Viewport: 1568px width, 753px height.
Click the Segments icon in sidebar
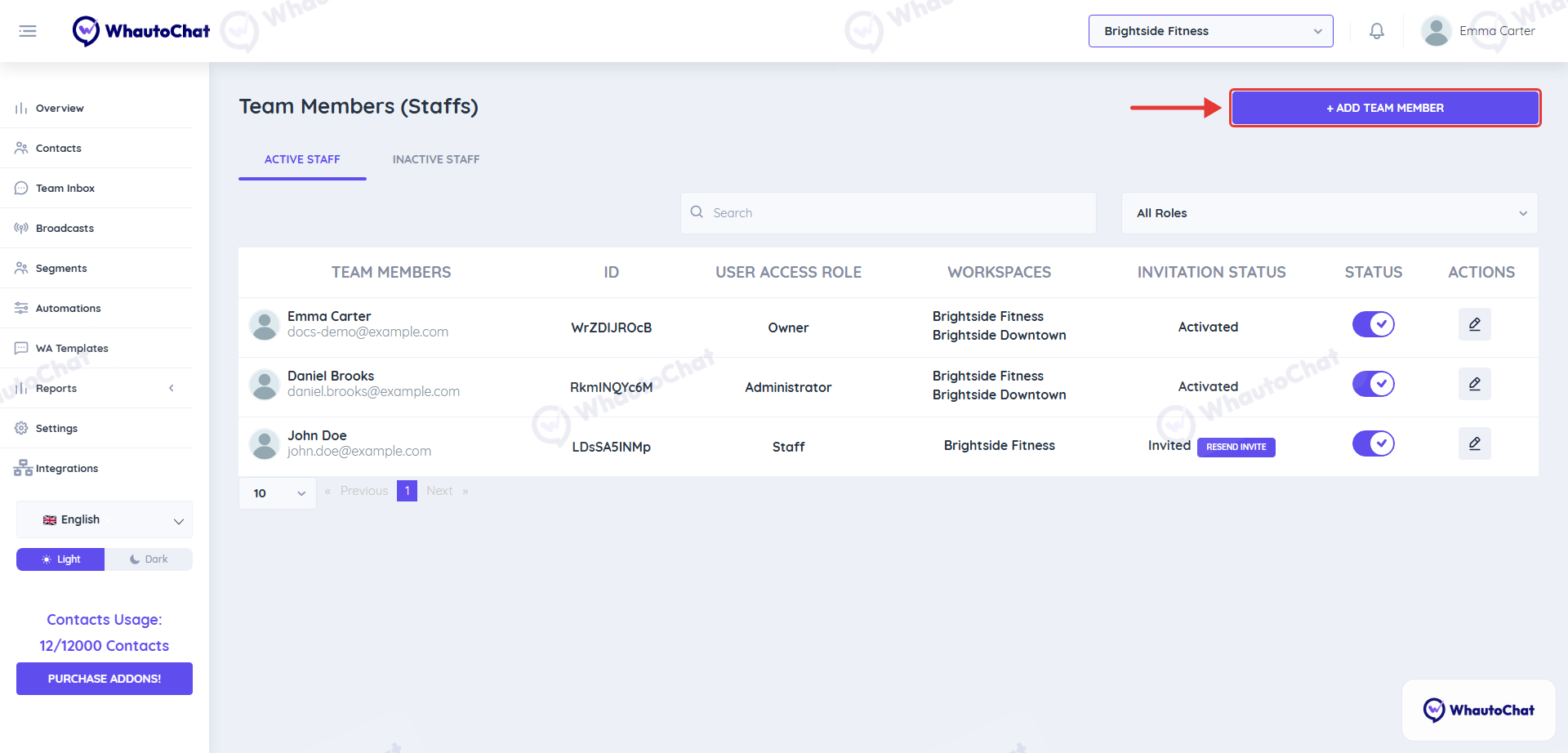(21, 268)
